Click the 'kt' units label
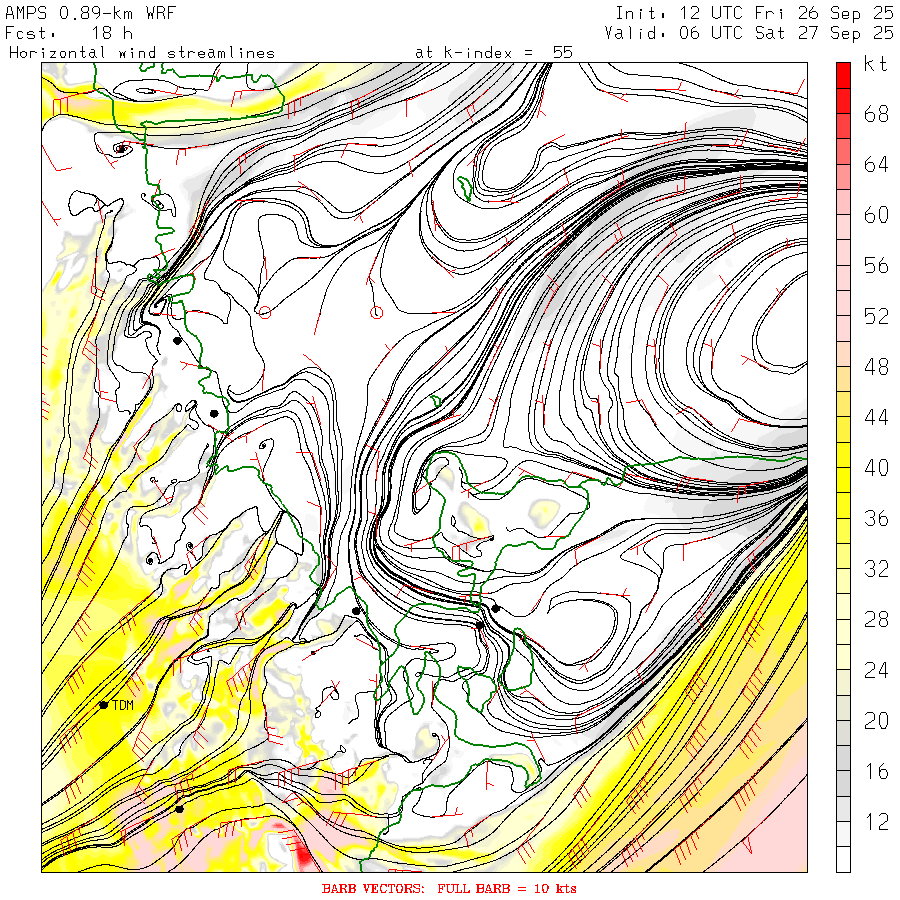This screenshot has height=900, width=900. 876,66
